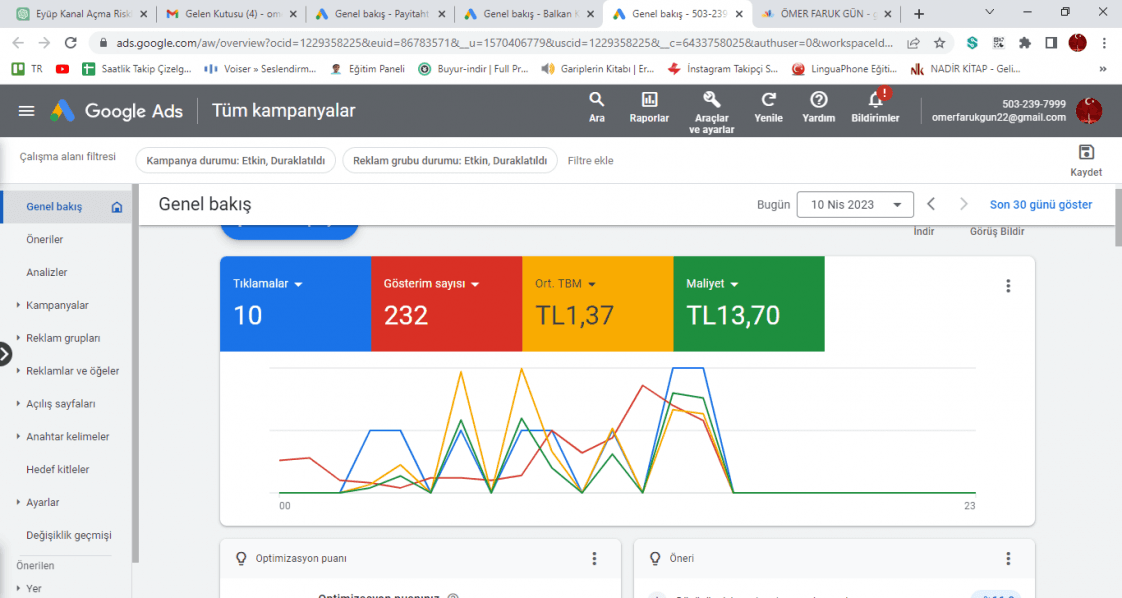Open Araçlar ve ayarlar wrench icon
The width and height of the screenshot is (1122, 598).
711,99
